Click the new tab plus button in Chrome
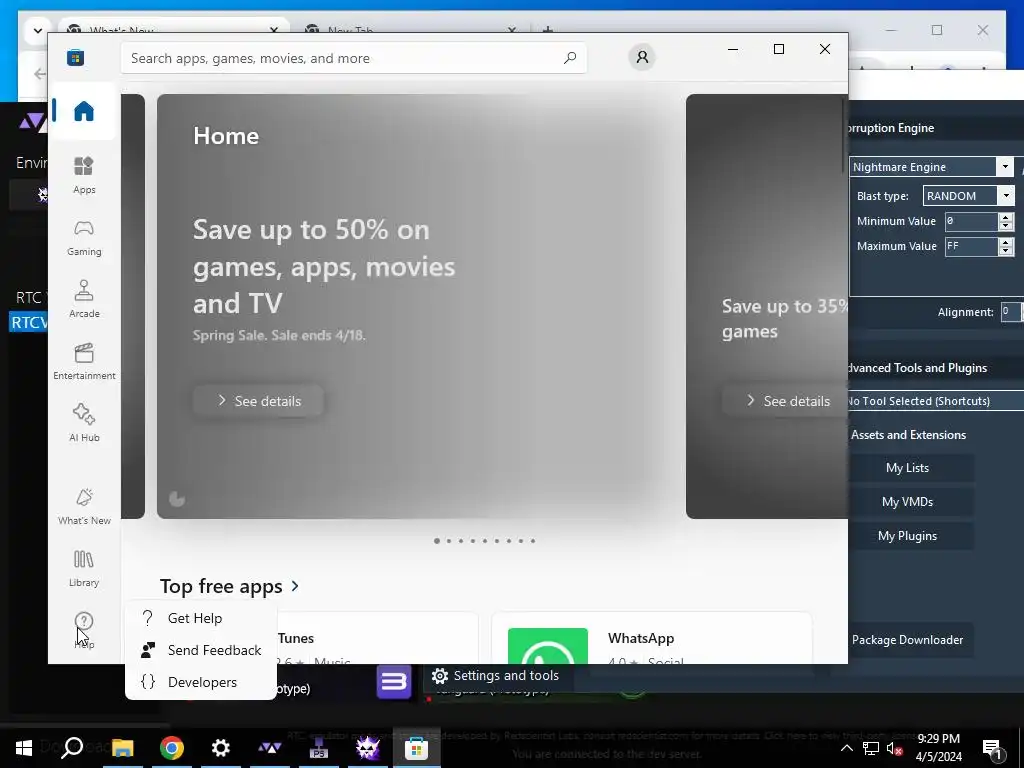 [547, 29]
